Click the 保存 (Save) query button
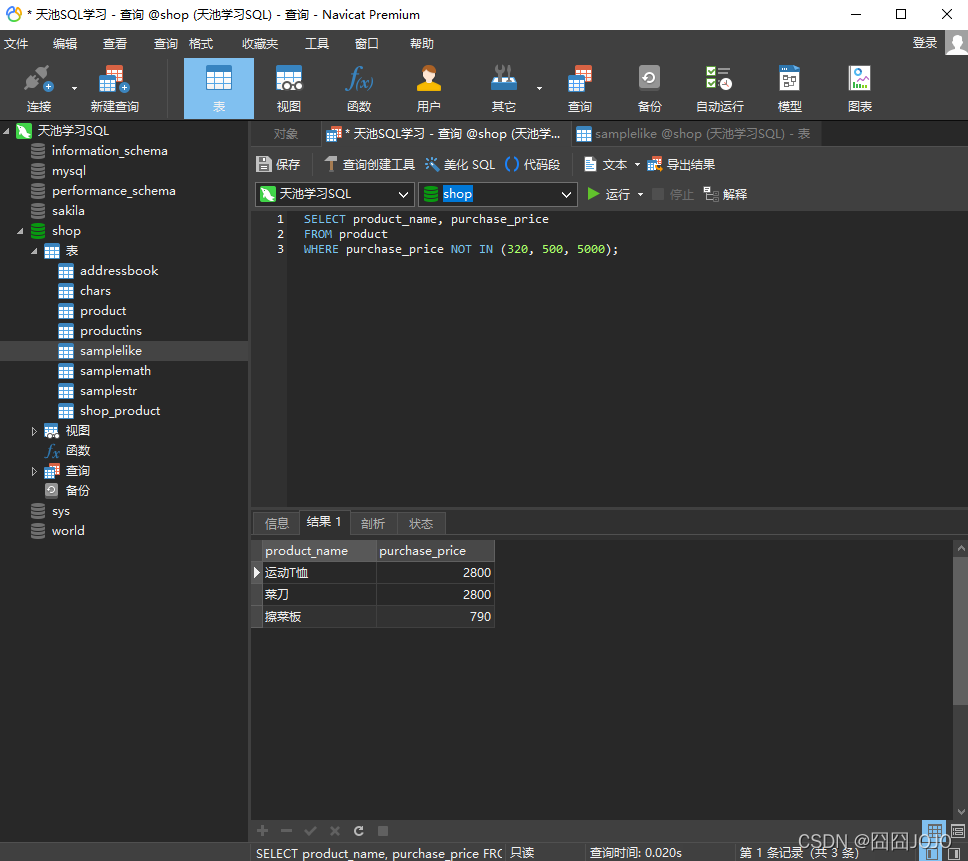The height and width of the screenshot is (861, 968). 278,164
